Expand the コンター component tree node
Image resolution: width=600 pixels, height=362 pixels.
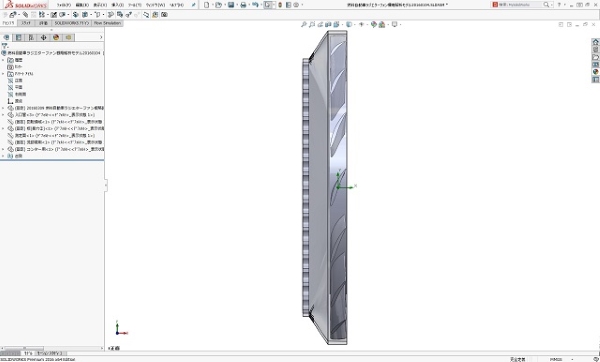point(3,149)
